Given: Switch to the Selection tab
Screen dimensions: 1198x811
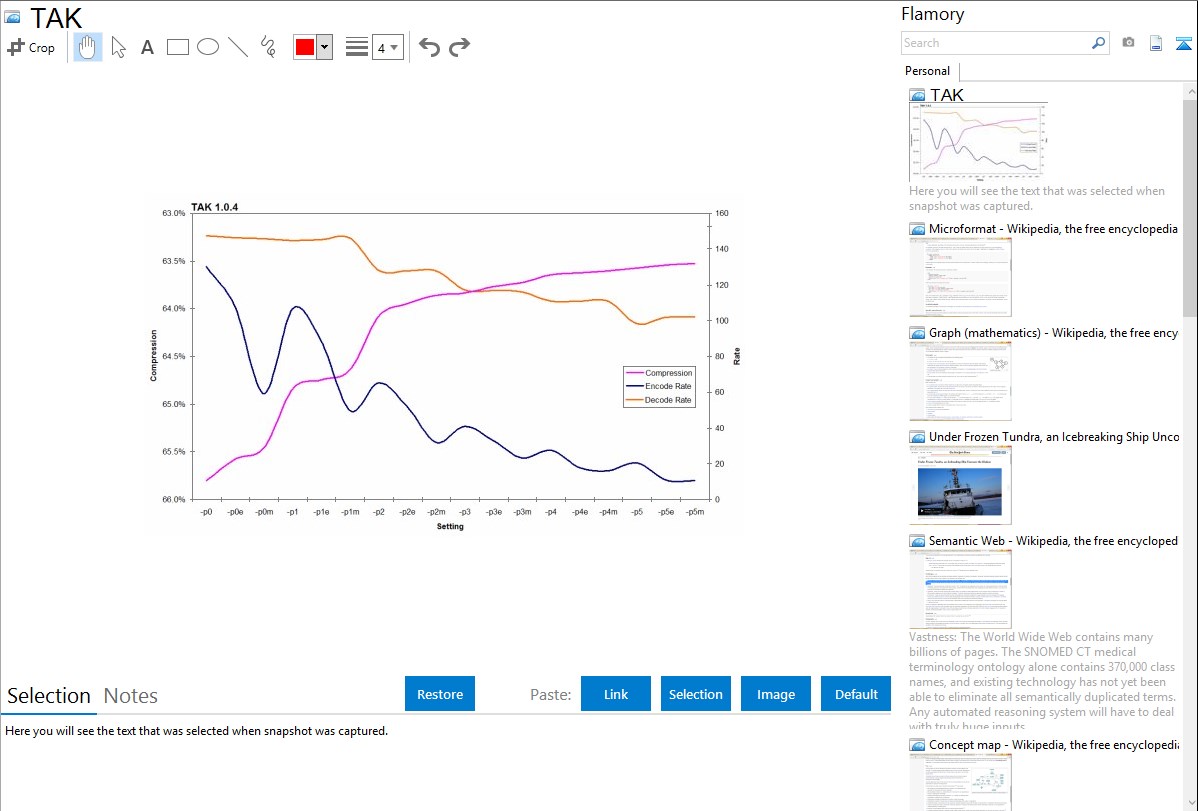Looking at the screenshot, I should tap(49, 696).
